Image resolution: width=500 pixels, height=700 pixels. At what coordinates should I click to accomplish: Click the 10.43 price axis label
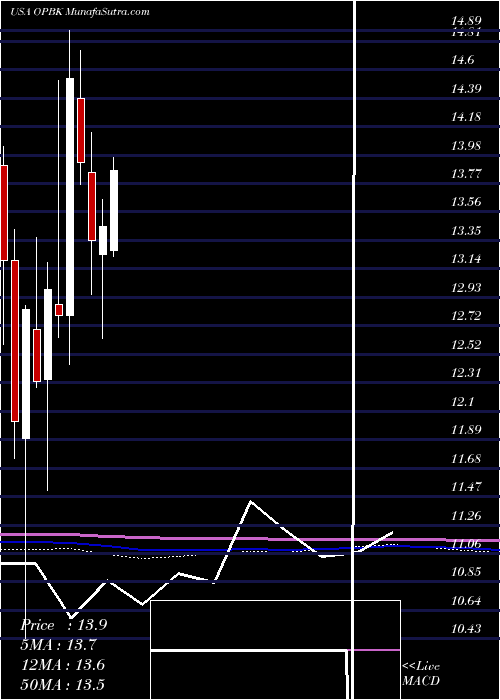click(466, 629)
